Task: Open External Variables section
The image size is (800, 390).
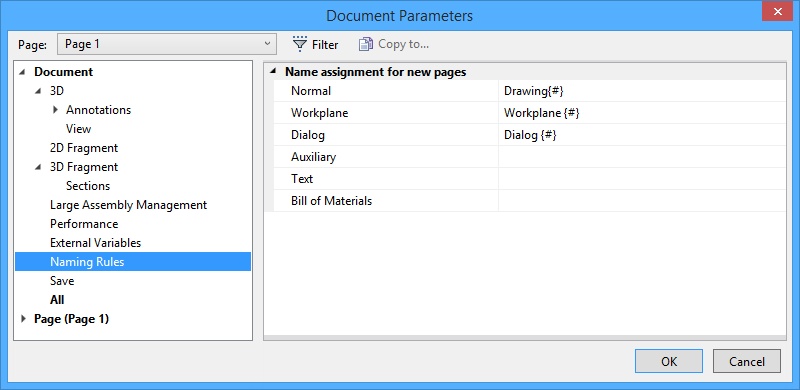Action: (95, 242)
